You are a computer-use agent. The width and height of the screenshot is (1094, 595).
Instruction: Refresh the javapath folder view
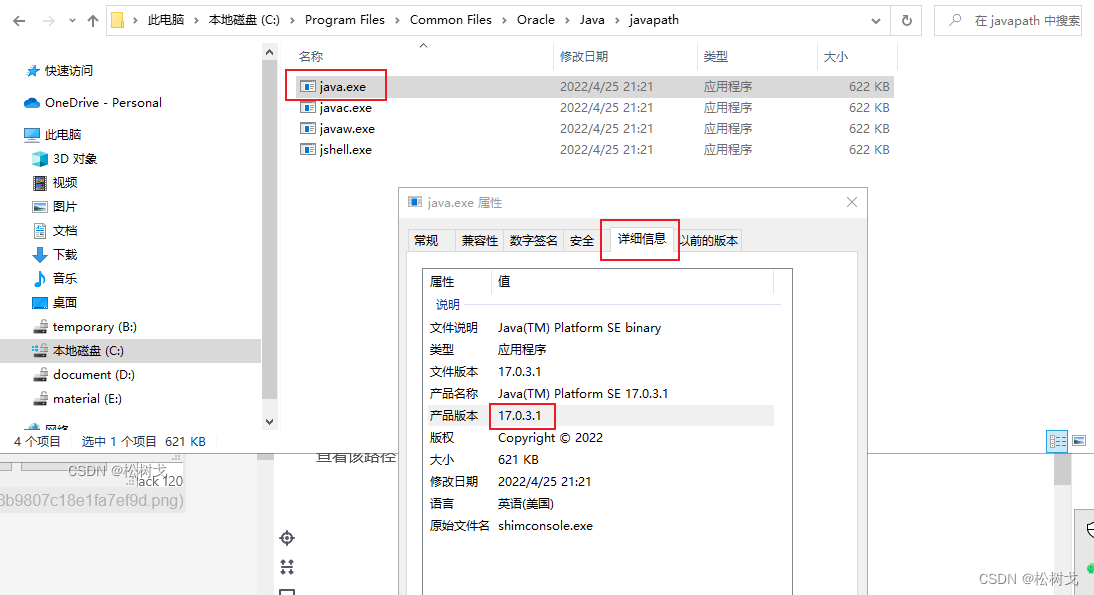906,20
